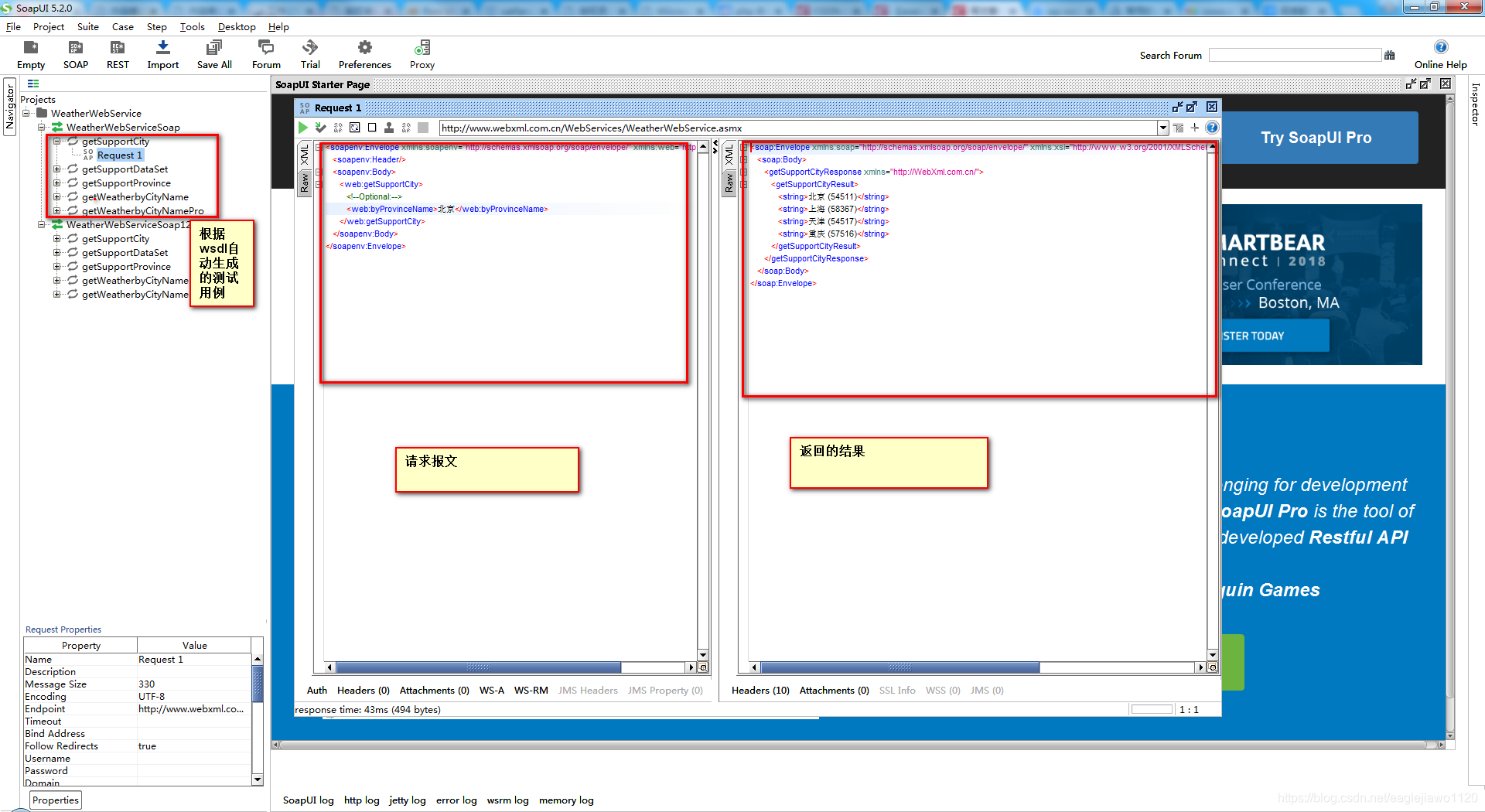Click the Search Forum input field
Image resolution: width=1485 pixels, height=812 pixels.
point(1296,54)
